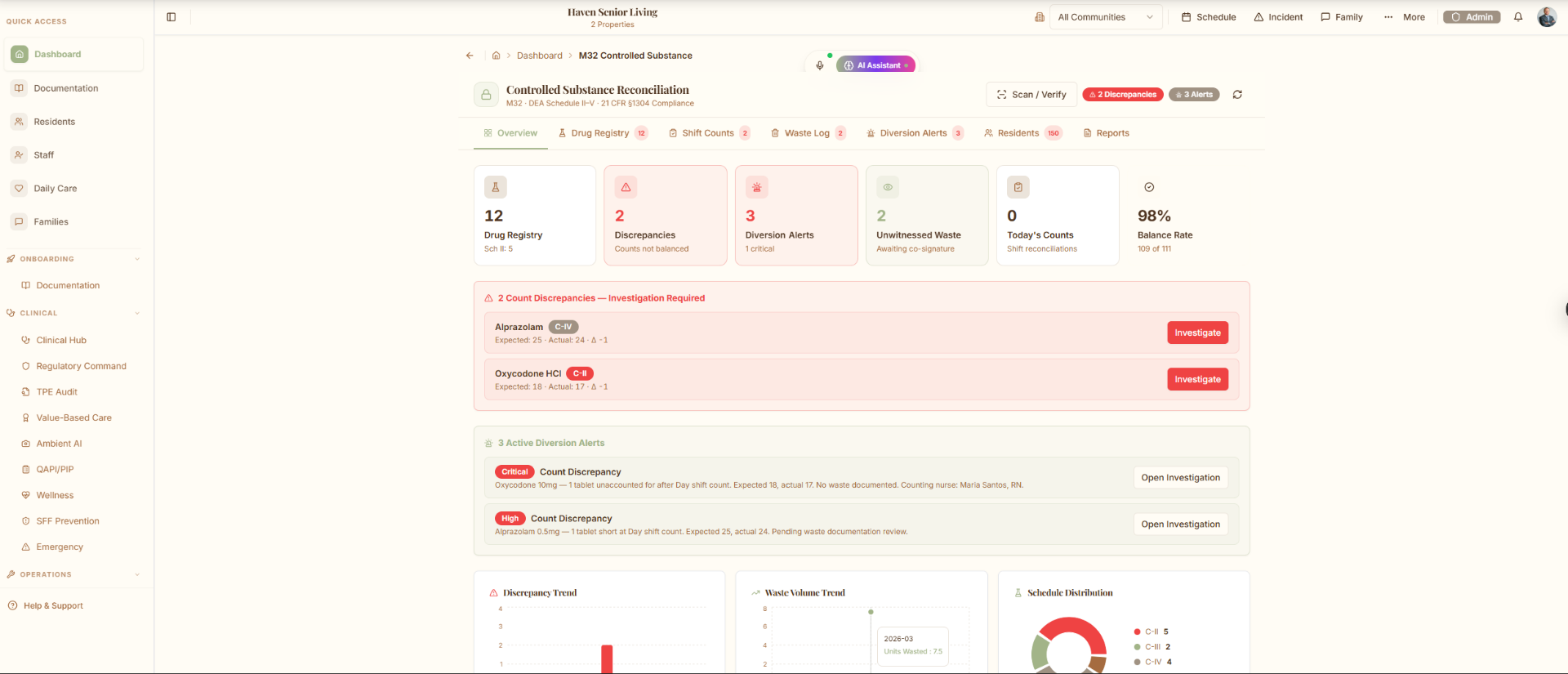Open the Drug Registry summary card
Screen dimensions: 1568x674
click(x=535, y=216)
